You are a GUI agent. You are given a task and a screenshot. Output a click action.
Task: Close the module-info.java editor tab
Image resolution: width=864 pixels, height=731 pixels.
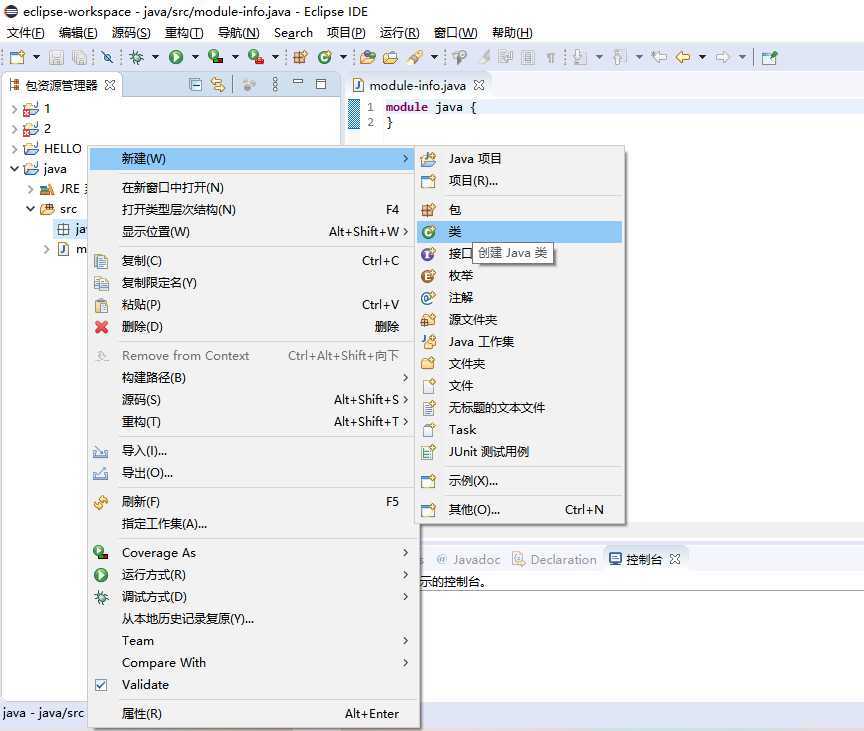pos(479,85)
